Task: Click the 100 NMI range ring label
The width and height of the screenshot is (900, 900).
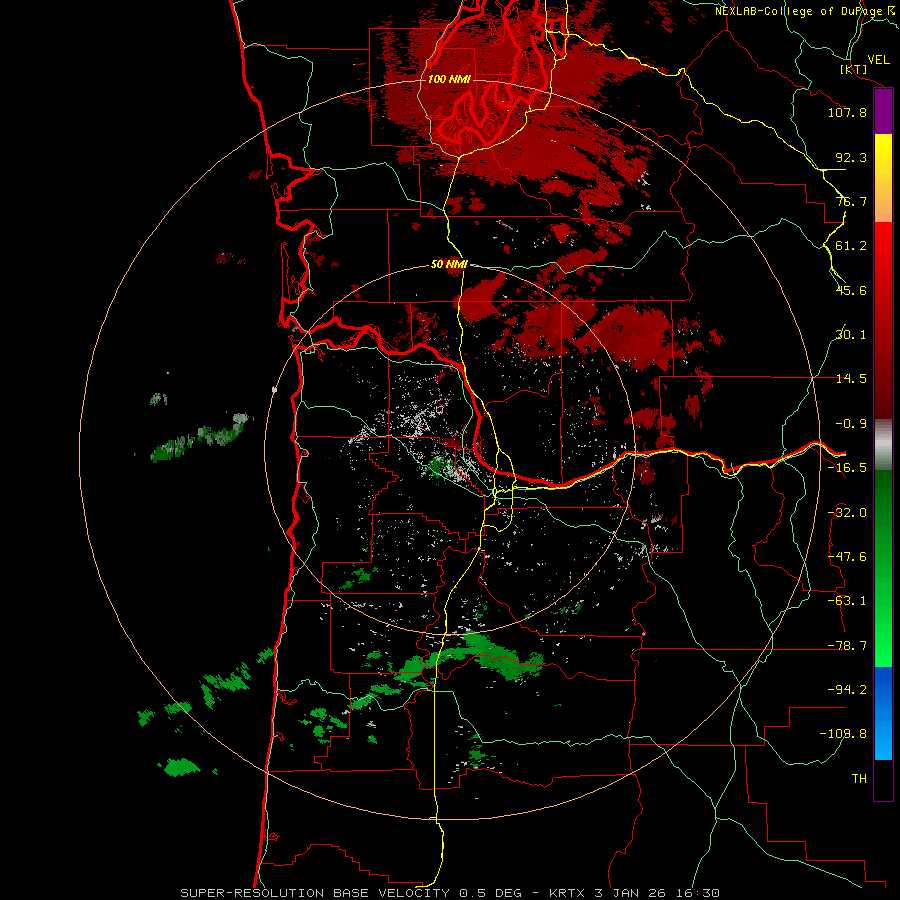Action: click(449, 79)
